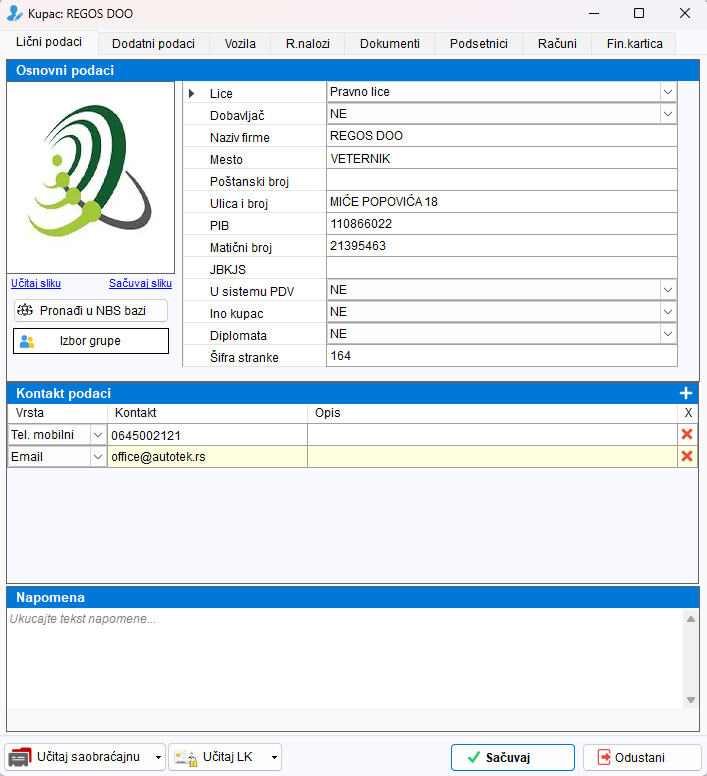Open the Fin.kartica tab
The height and width of the screenshot is (776, 707).
634,44
